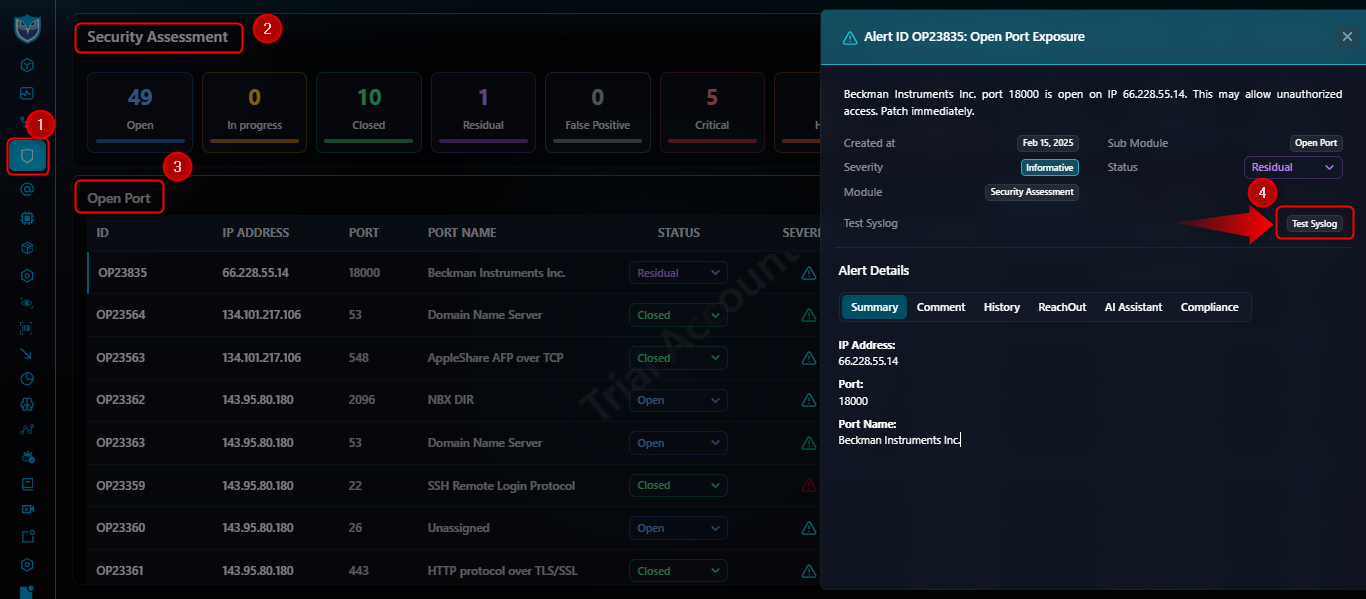Open status dropdown for row OP23835
This screenshot has width=1366, height=599.
coord(678,273)
